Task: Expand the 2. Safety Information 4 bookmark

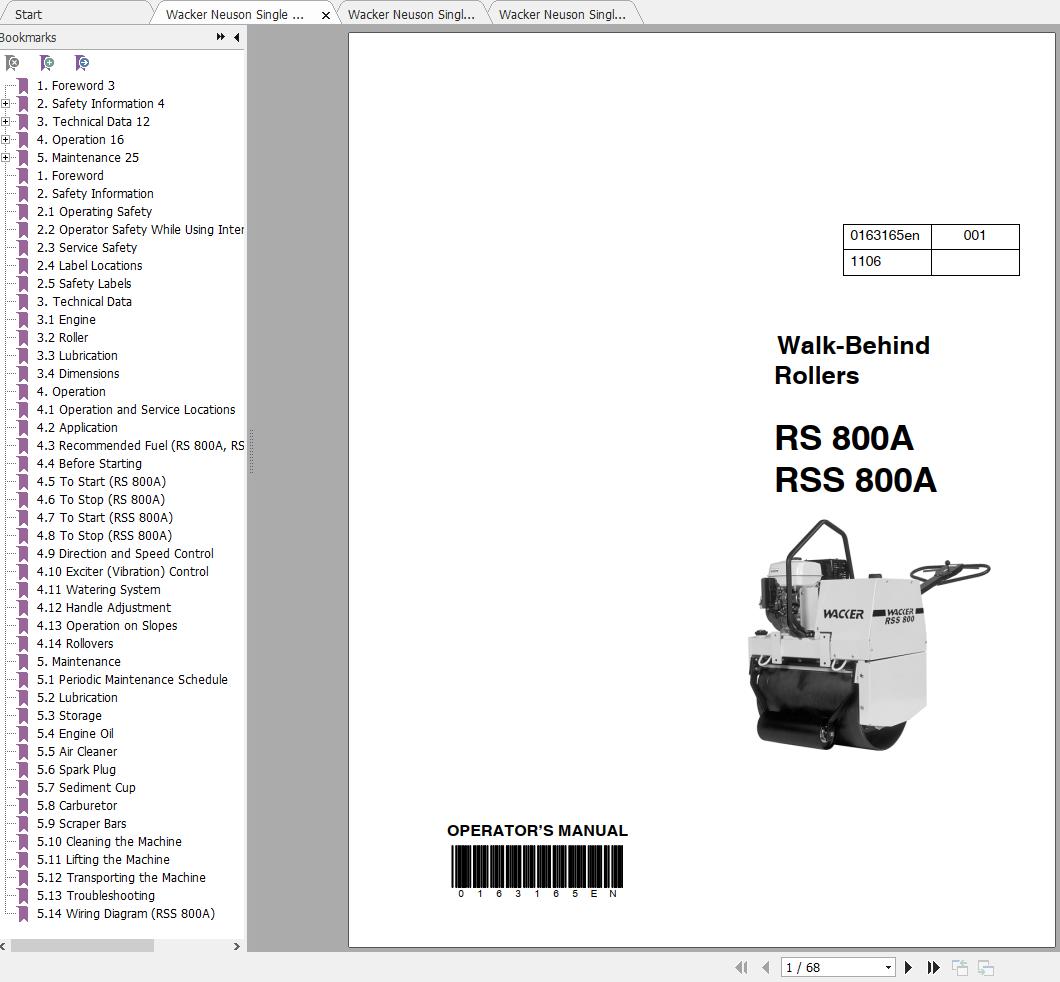Action: tap(5, 103)
